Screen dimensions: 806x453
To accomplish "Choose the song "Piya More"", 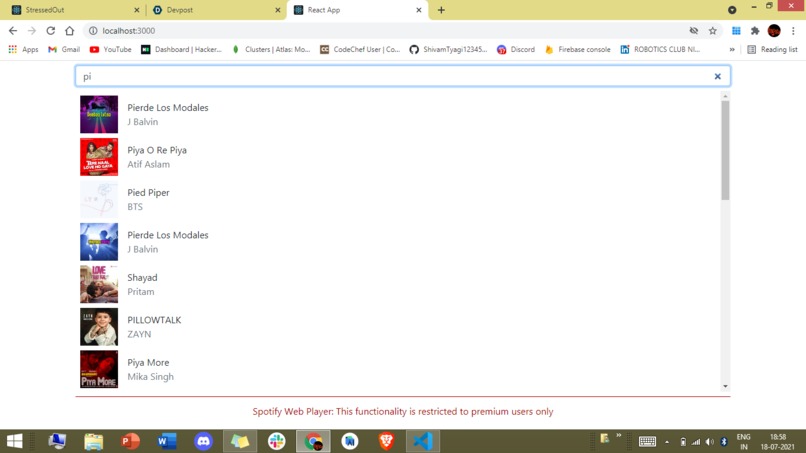I will pyautogui.click(x=148, y=363).
